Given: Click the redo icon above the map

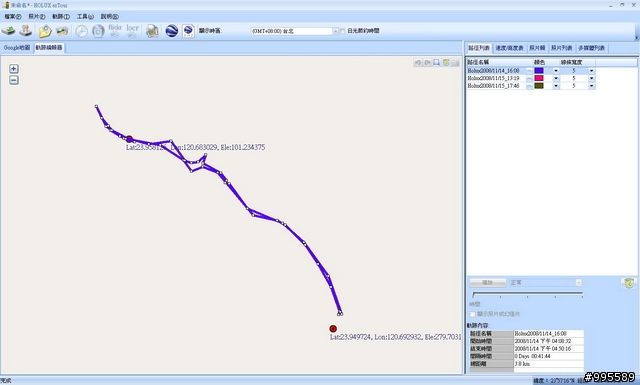Looking at the screenshot, I should 427,62.
